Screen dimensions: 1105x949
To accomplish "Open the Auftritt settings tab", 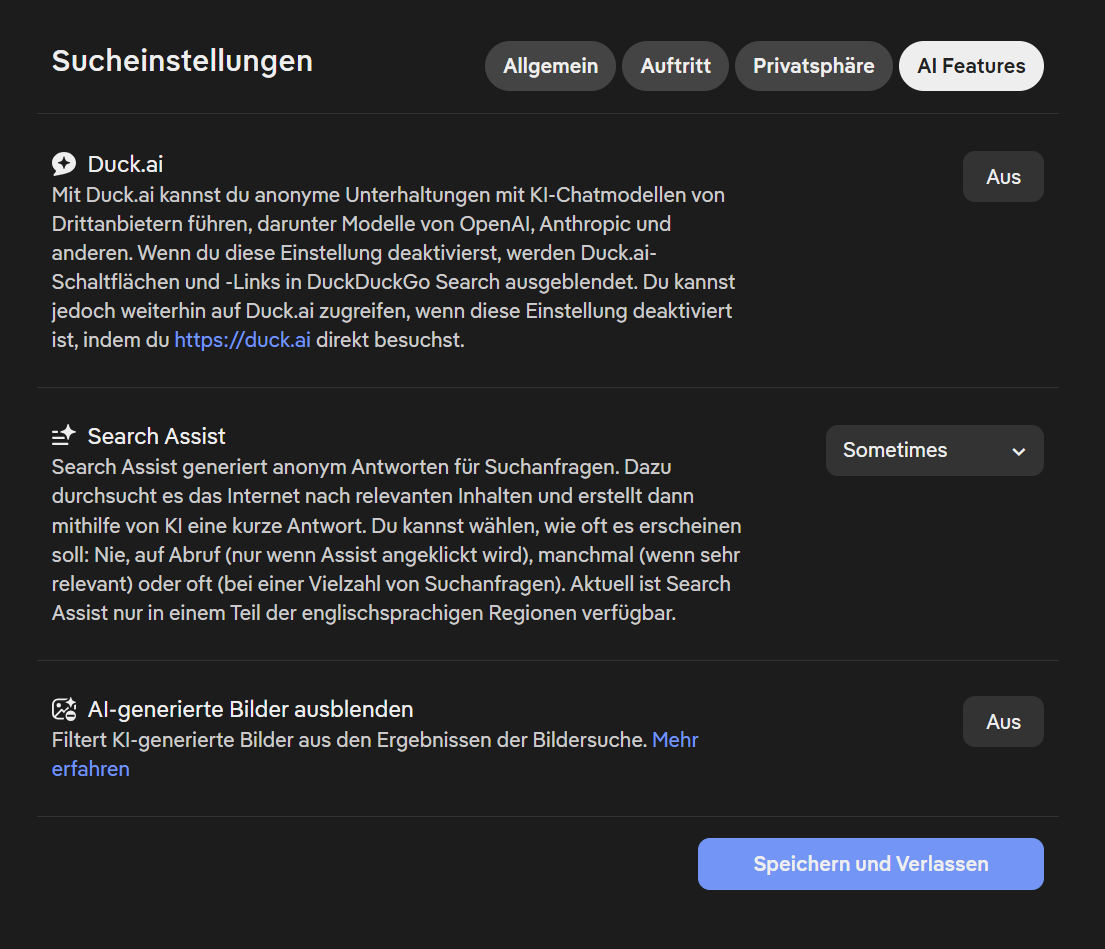I will pyautogui.click(x=675, y=66).
